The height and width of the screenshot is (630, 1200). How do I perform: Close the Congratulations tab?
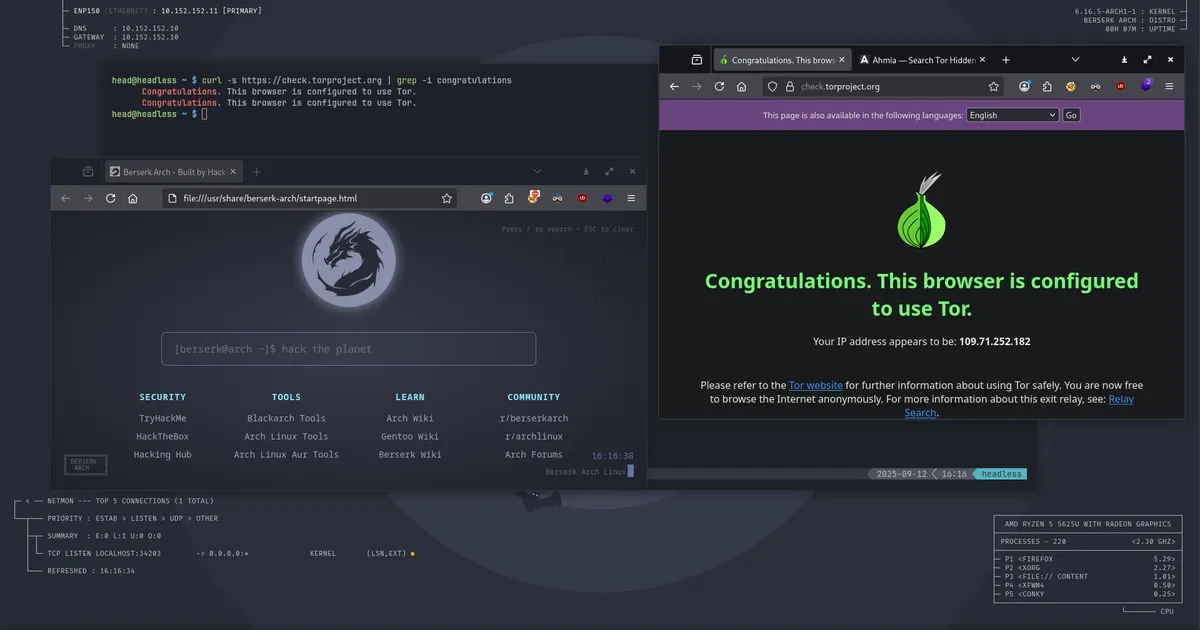pos(842,60)
